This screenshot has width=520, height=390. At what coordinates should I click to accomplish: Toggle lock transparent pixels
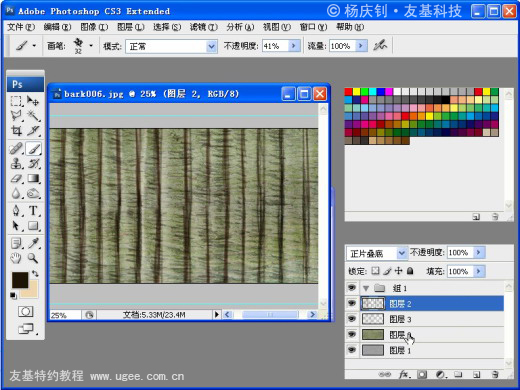click(x=375, y=271)
